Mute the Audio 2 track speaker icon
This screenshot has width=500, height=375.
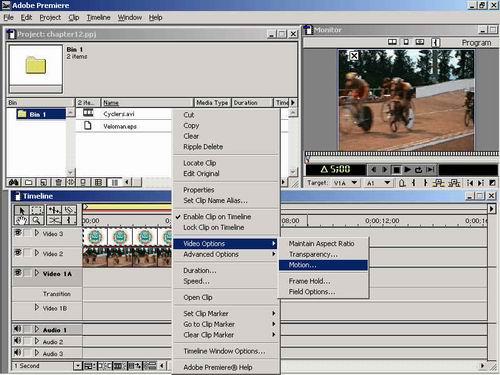pyautogui.click(x=17, y=341)
